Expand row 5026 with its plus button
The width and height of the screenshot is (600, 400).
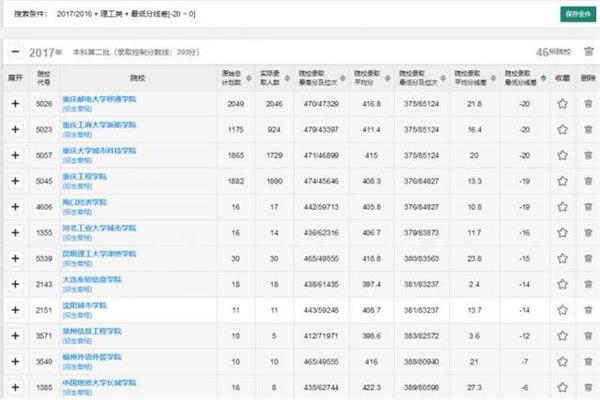(x=15, y=104)
